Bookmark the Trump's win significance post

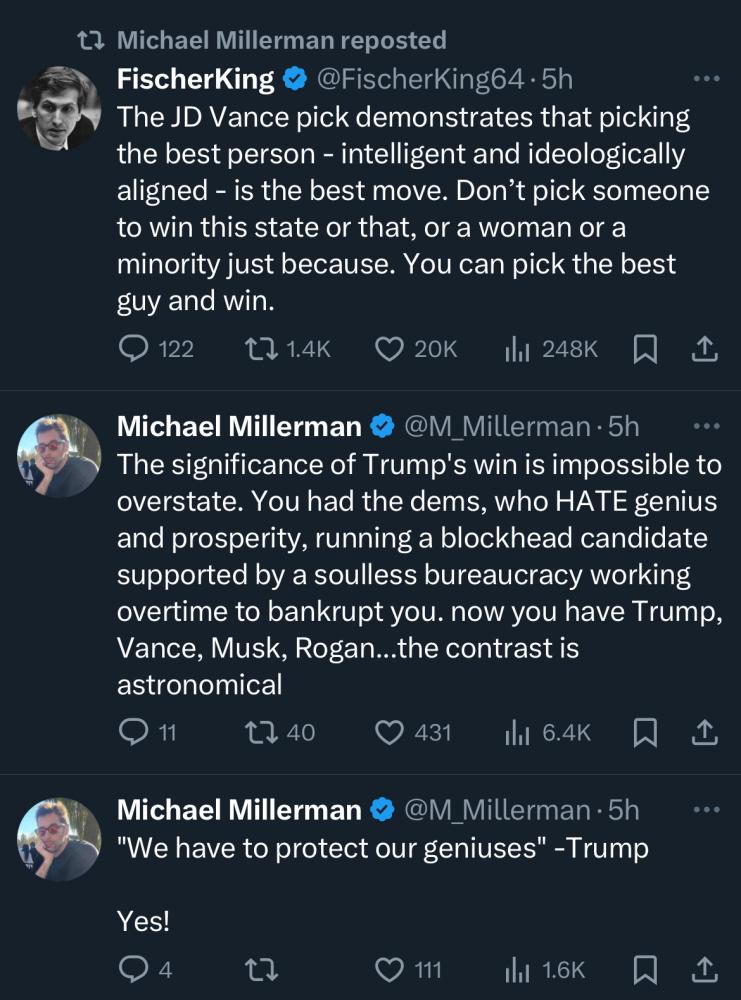click(646, 733)
